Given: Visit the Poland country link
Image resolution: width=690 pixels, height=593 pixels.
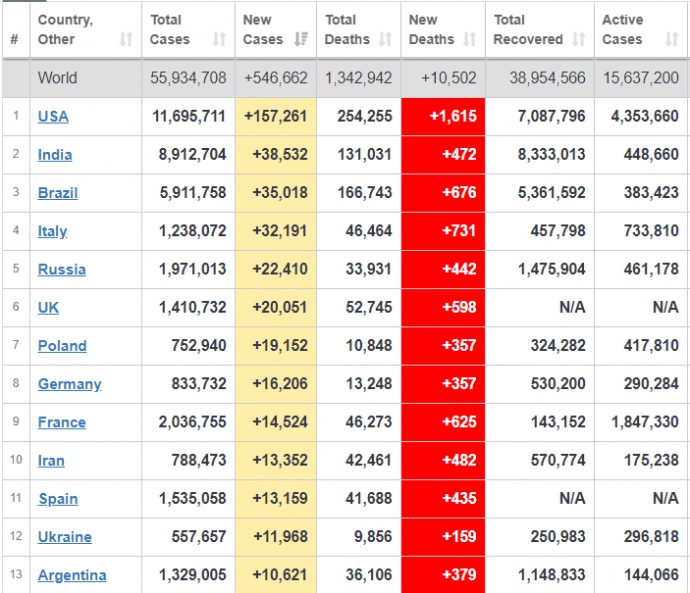Looking at the screenshot, I should click(62, 346).
